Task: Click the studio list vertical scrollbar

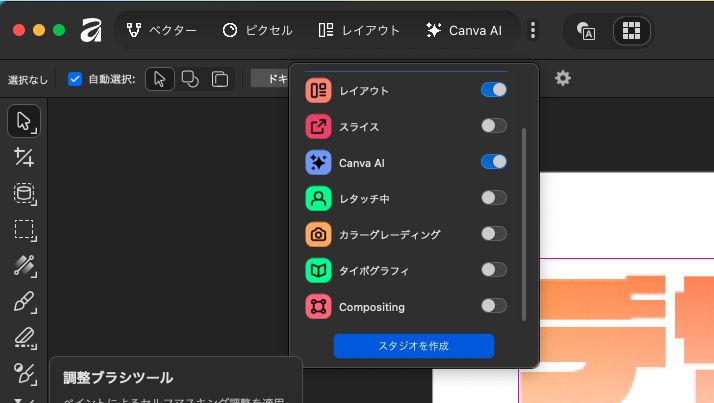Action: 524,220
